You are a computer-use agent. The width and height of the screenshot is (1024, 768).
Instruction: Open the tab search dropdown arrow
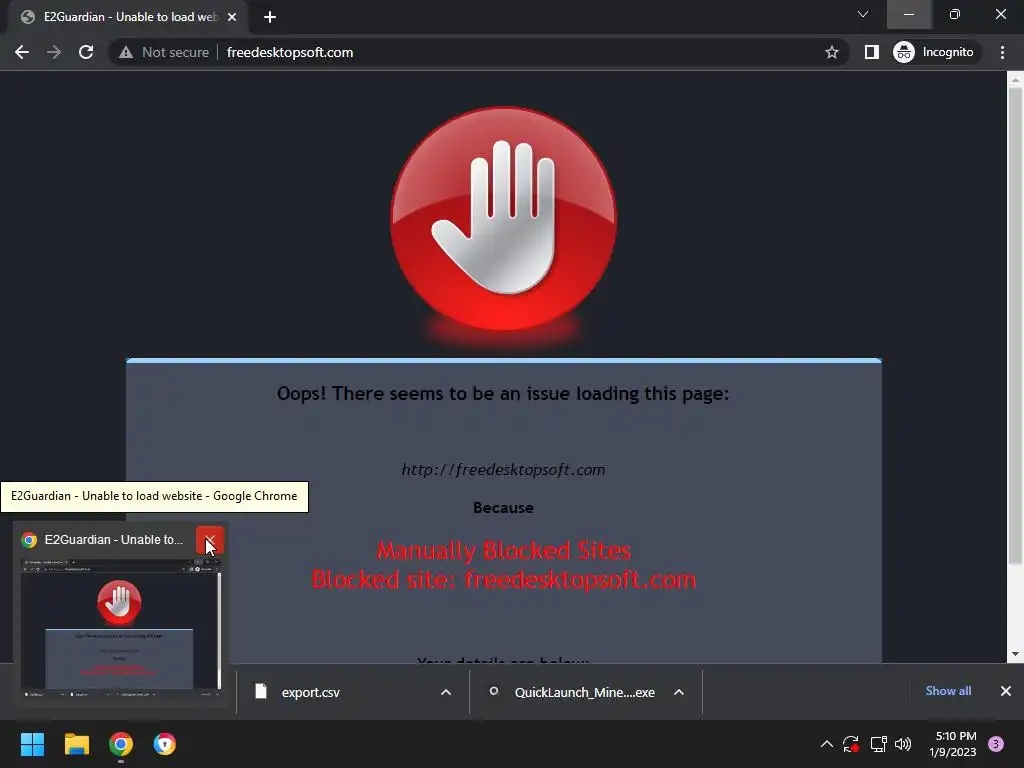click(x=863, y=14)
